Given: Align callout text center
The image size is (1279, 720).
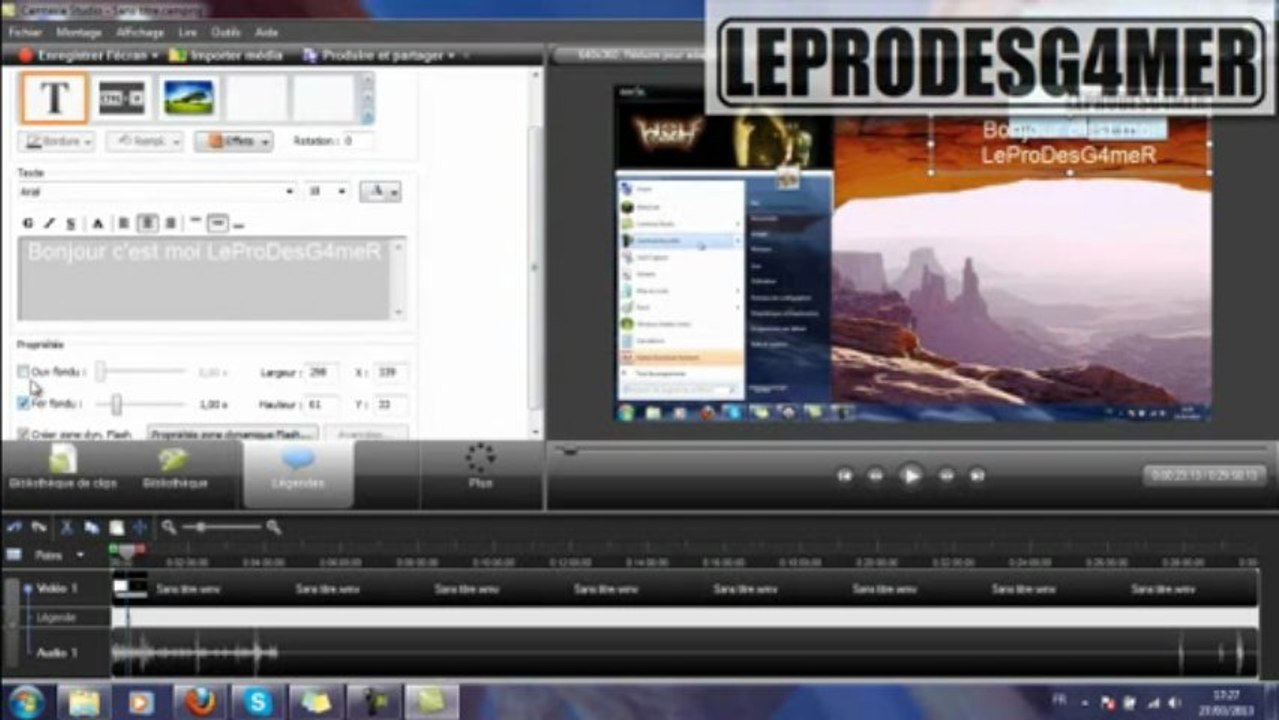Looking at the screenshot, I should click(147, 223).
